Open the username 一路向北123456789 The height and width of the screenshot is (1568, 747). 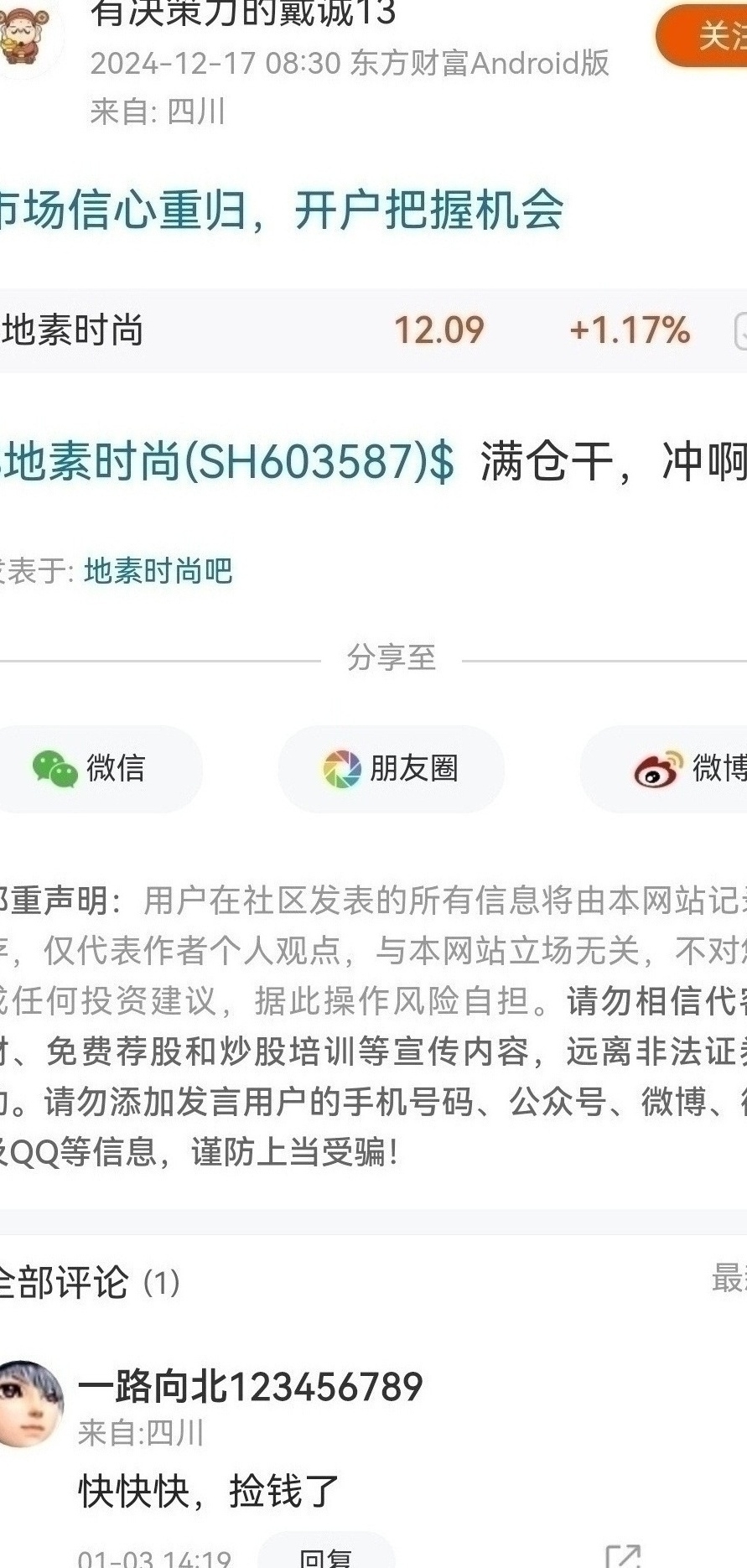click(x=251, y=1387)
